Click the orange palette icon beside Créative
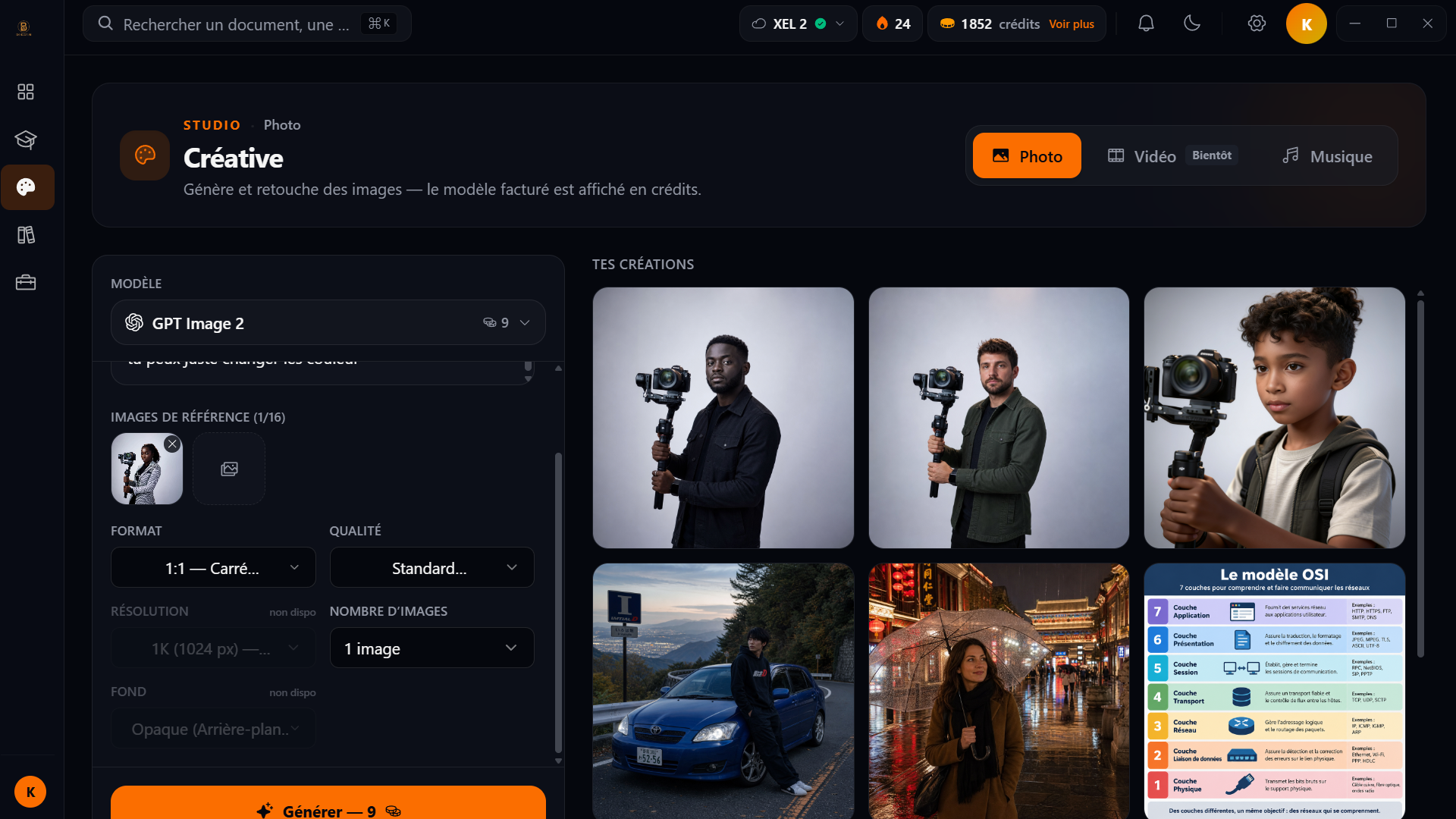The width and height of the screenshot is (1456, 819). (x=145, y=155)
